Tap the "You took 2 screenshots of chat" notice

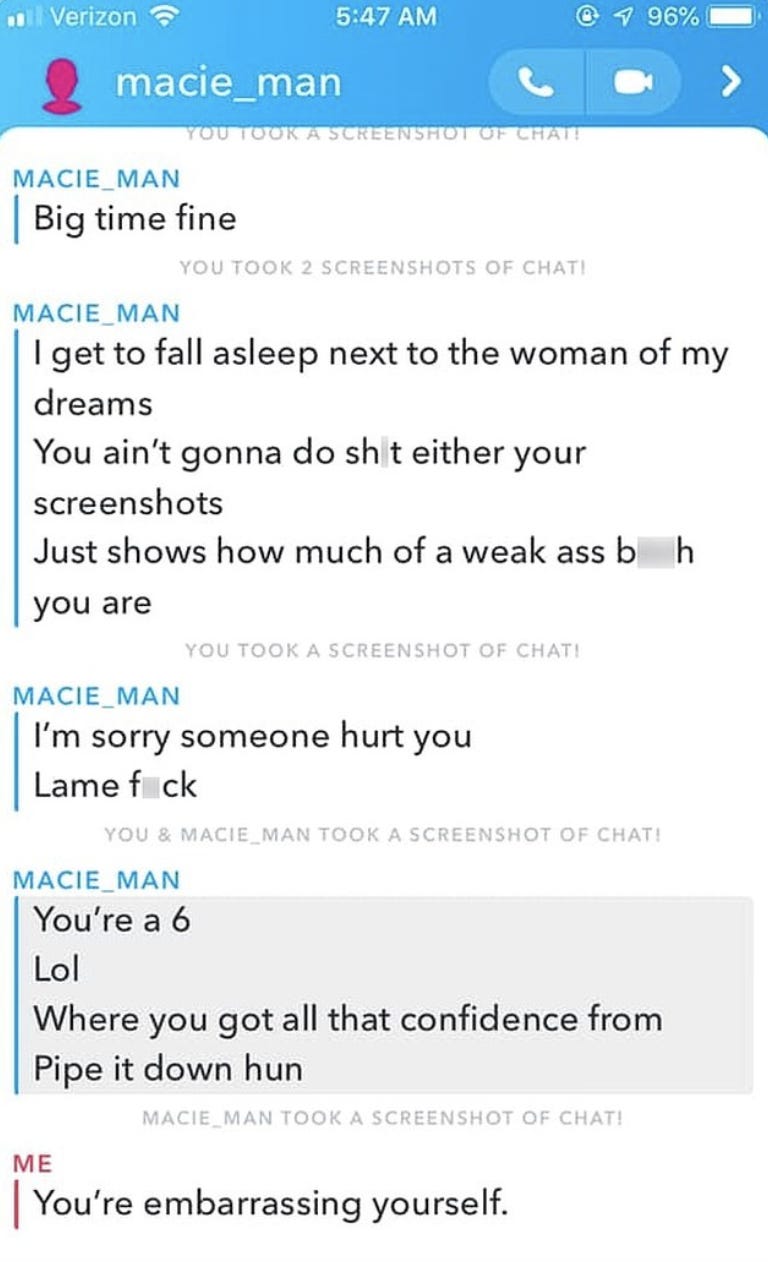382,268
